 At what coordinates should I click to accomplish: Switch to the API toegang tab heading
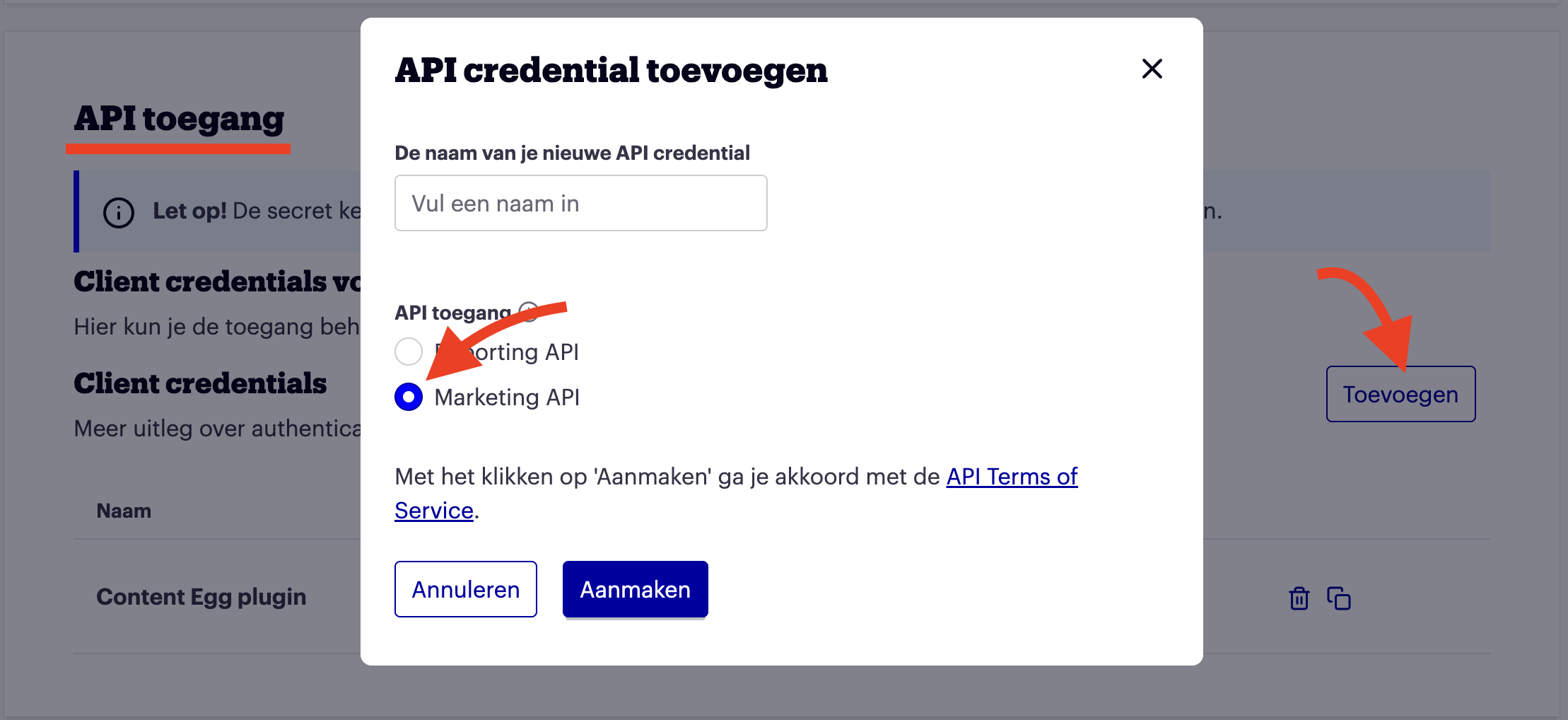(179, 119)
